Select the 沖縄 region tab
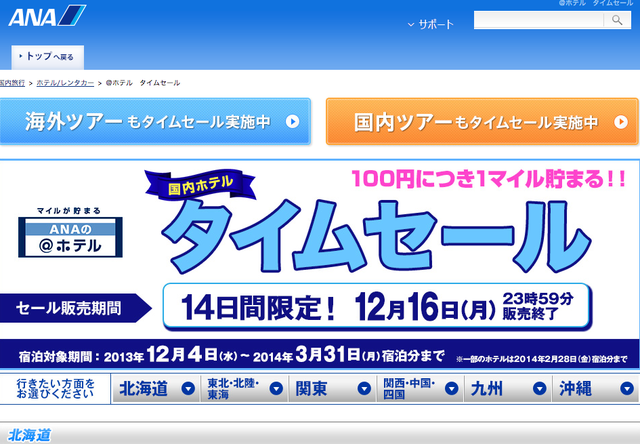This screenshot has height=444, width=640. pyautogui.click(x=596, y=388)
